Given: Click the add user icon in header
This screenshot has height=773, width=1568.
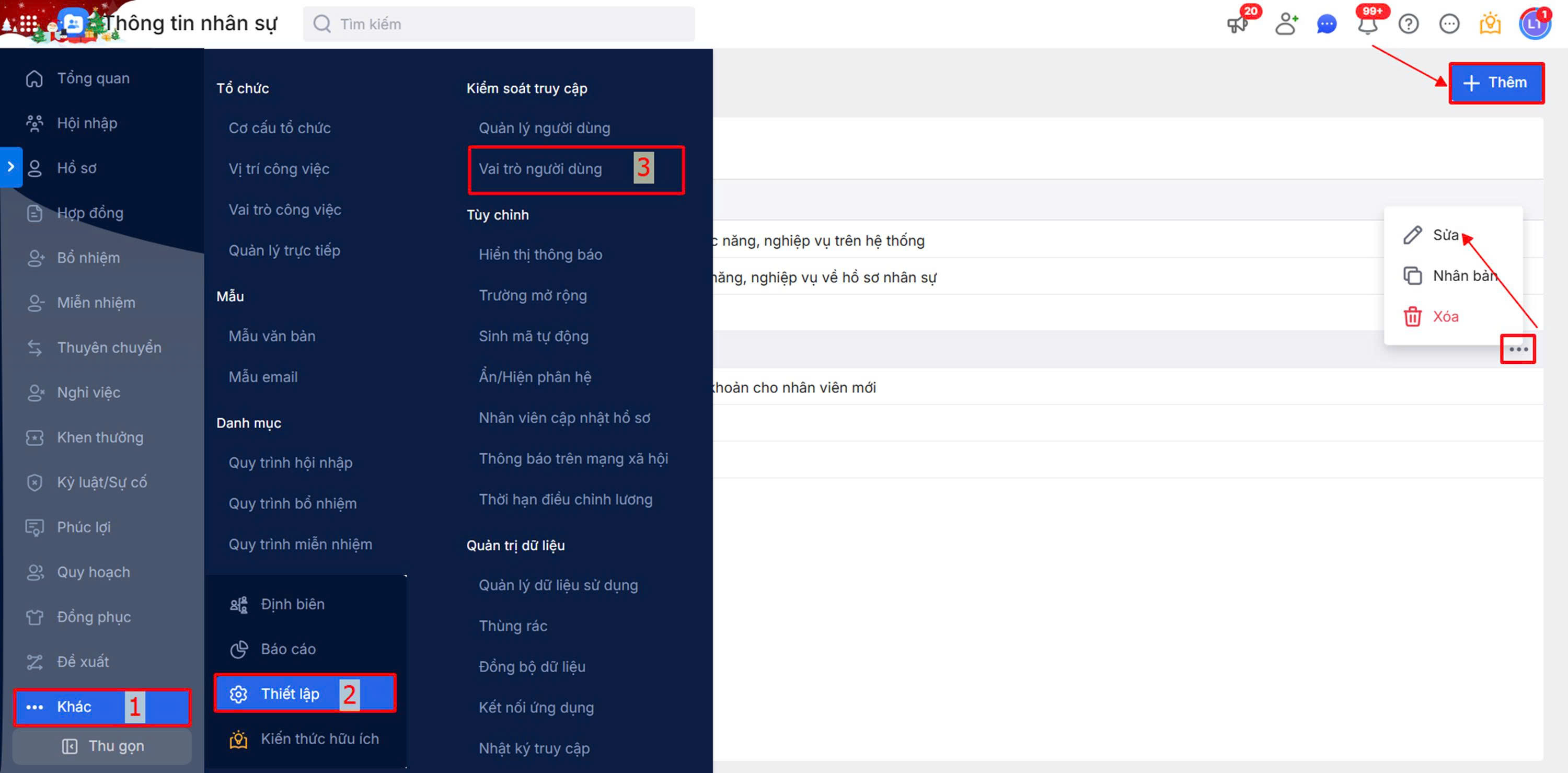Looking at the screenshot, I should point(1286,25).
